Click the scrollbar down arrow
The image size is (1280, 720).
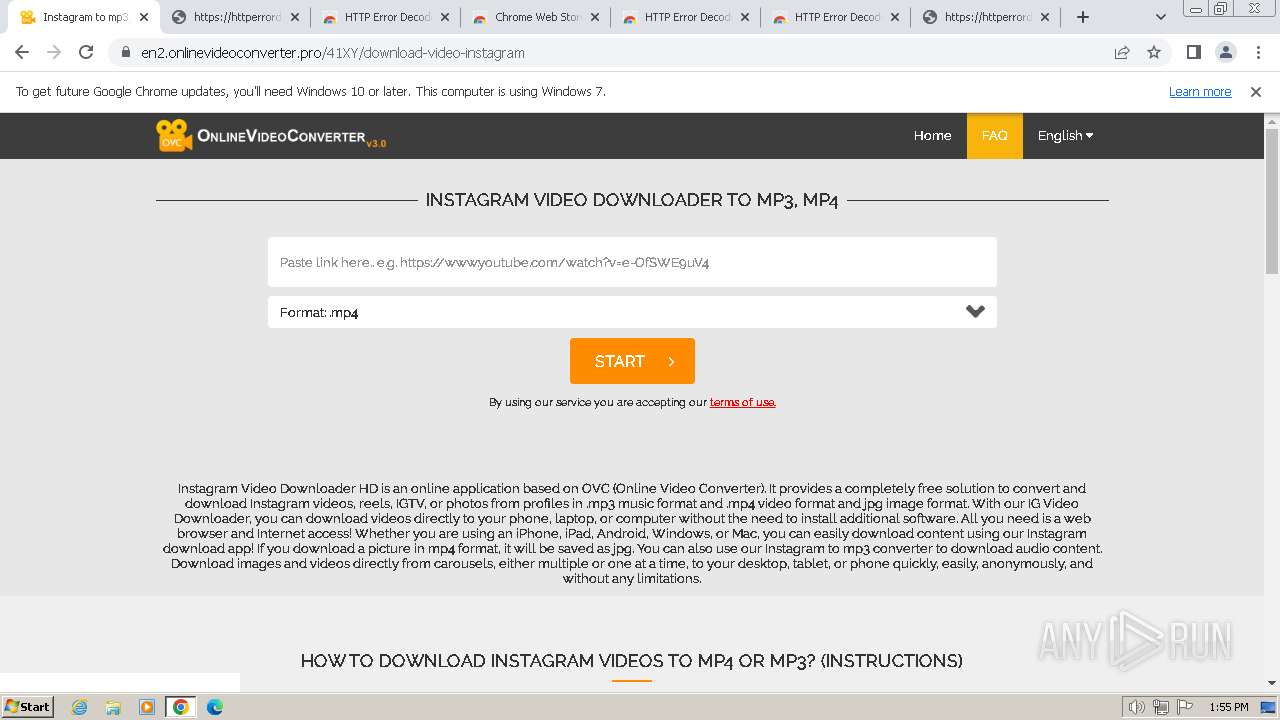point(1272,684)
